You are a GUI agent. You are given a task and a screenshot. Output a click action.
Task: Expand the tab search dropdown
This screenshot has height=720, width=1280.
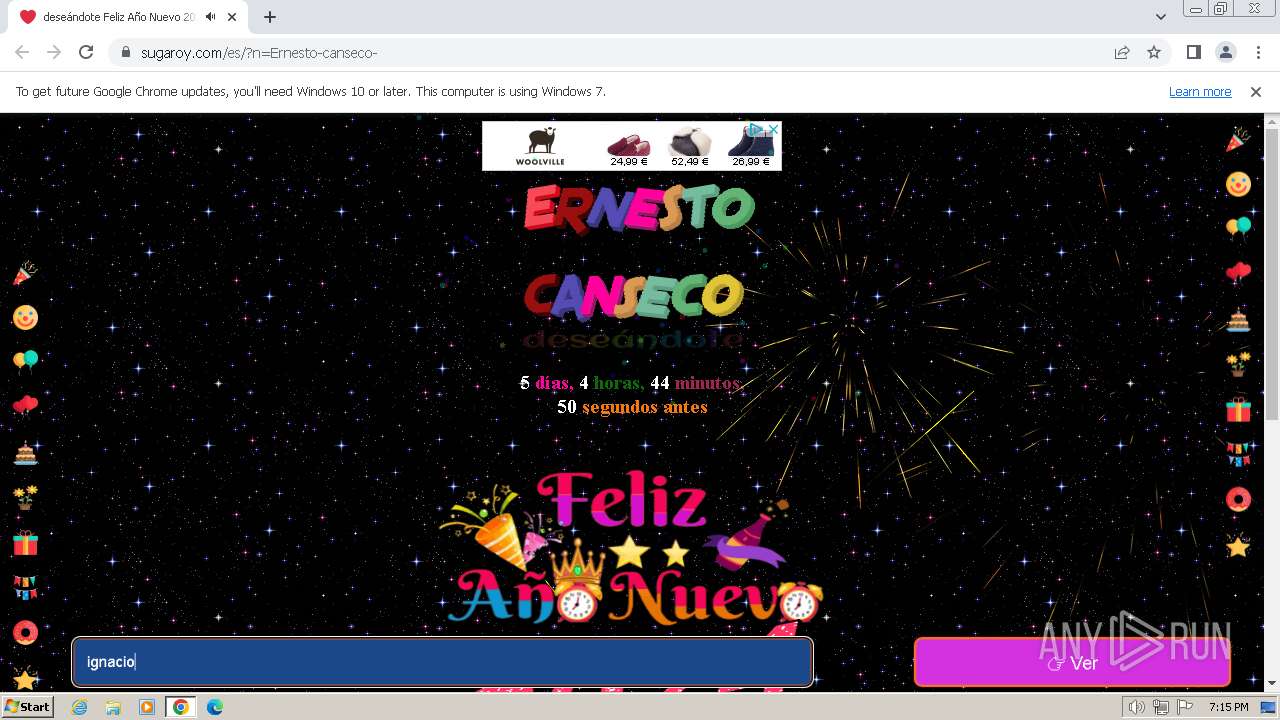coord(1161,17)
